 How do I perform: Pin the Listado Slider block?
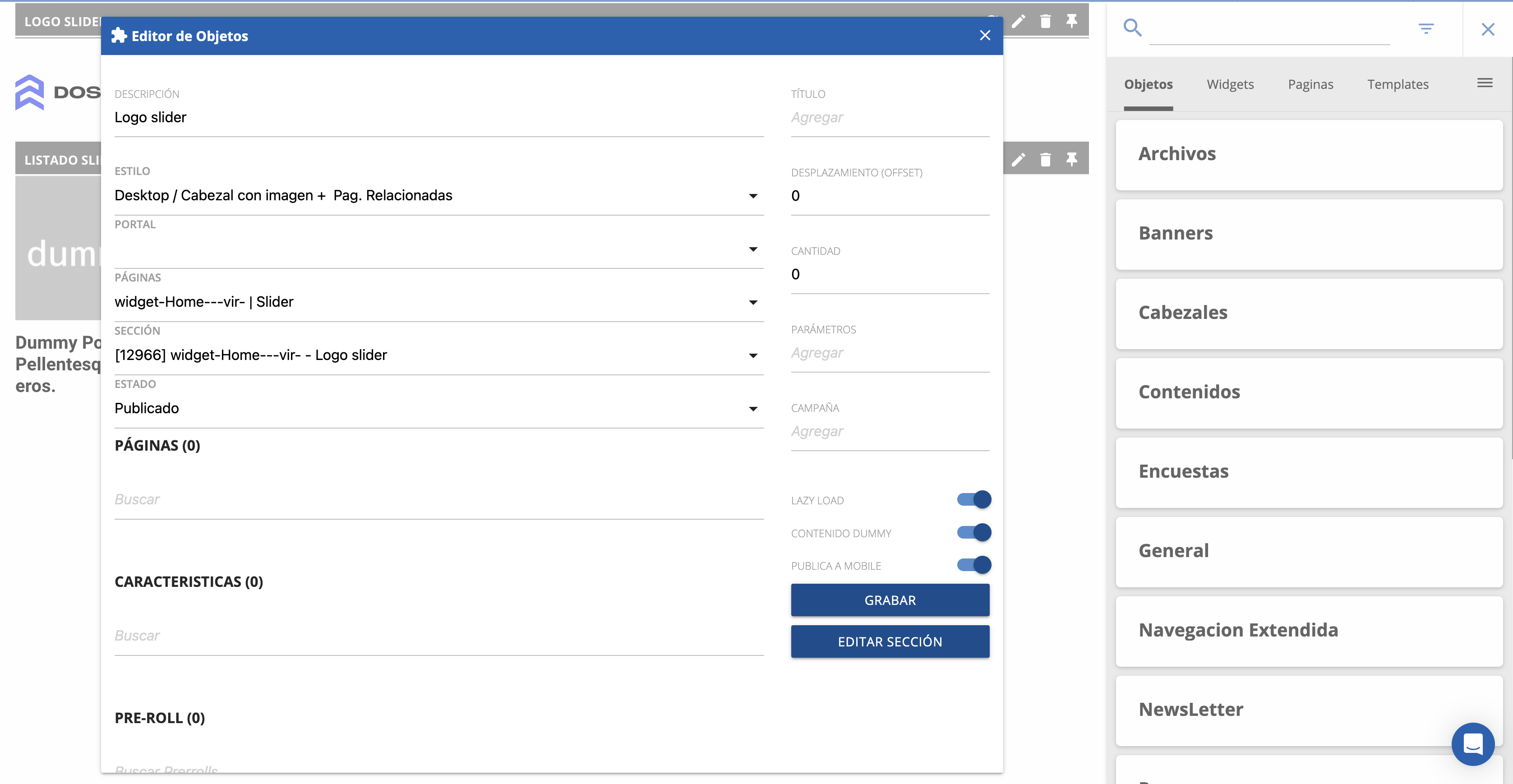coord(1072,160)
